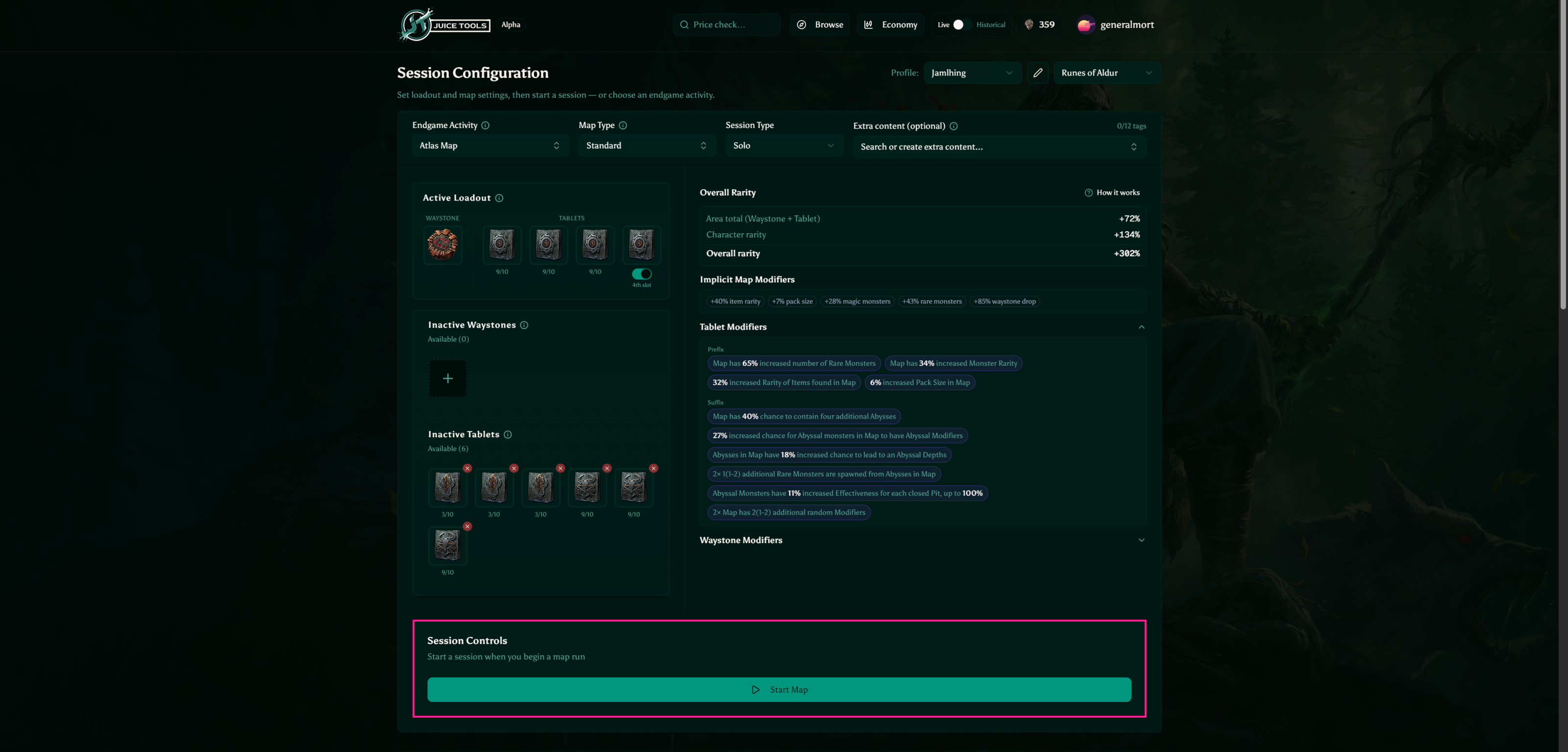
Task: Select the fourth slot tablet icon
Action: click(641, 245)
